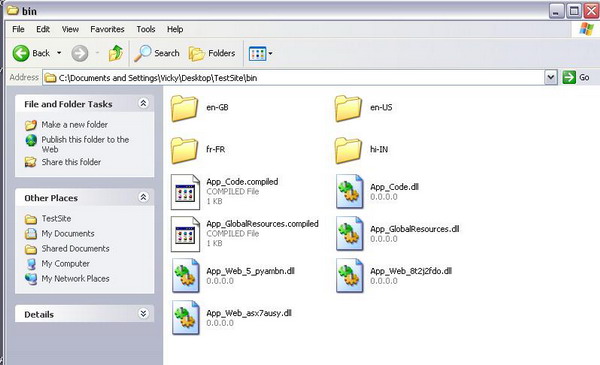600x365 pixels.
Task: Select App_GlobalResources.compiled file icon
Action: click(x=185, y=234)
